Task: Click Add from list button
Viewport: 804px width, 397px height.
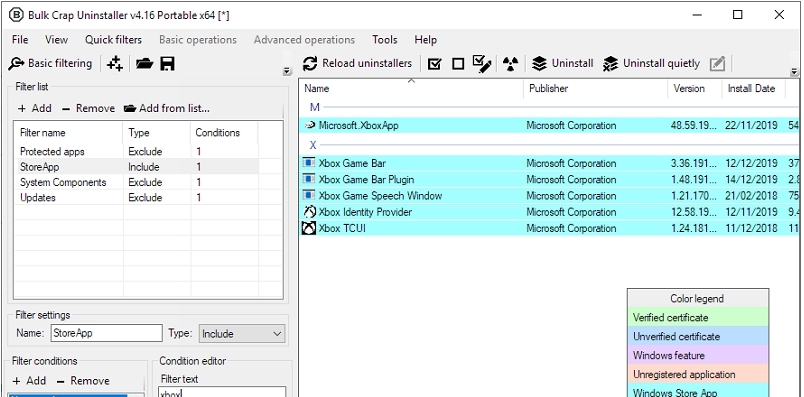Action: (x=167, y=108)
